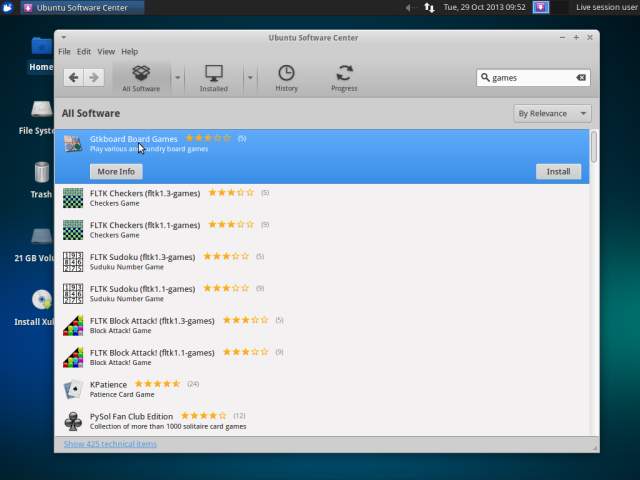The width and height of the screenshot is (640, 480).
Task: Expand the Installed dropdown arrow
Action: pos(250,77)
